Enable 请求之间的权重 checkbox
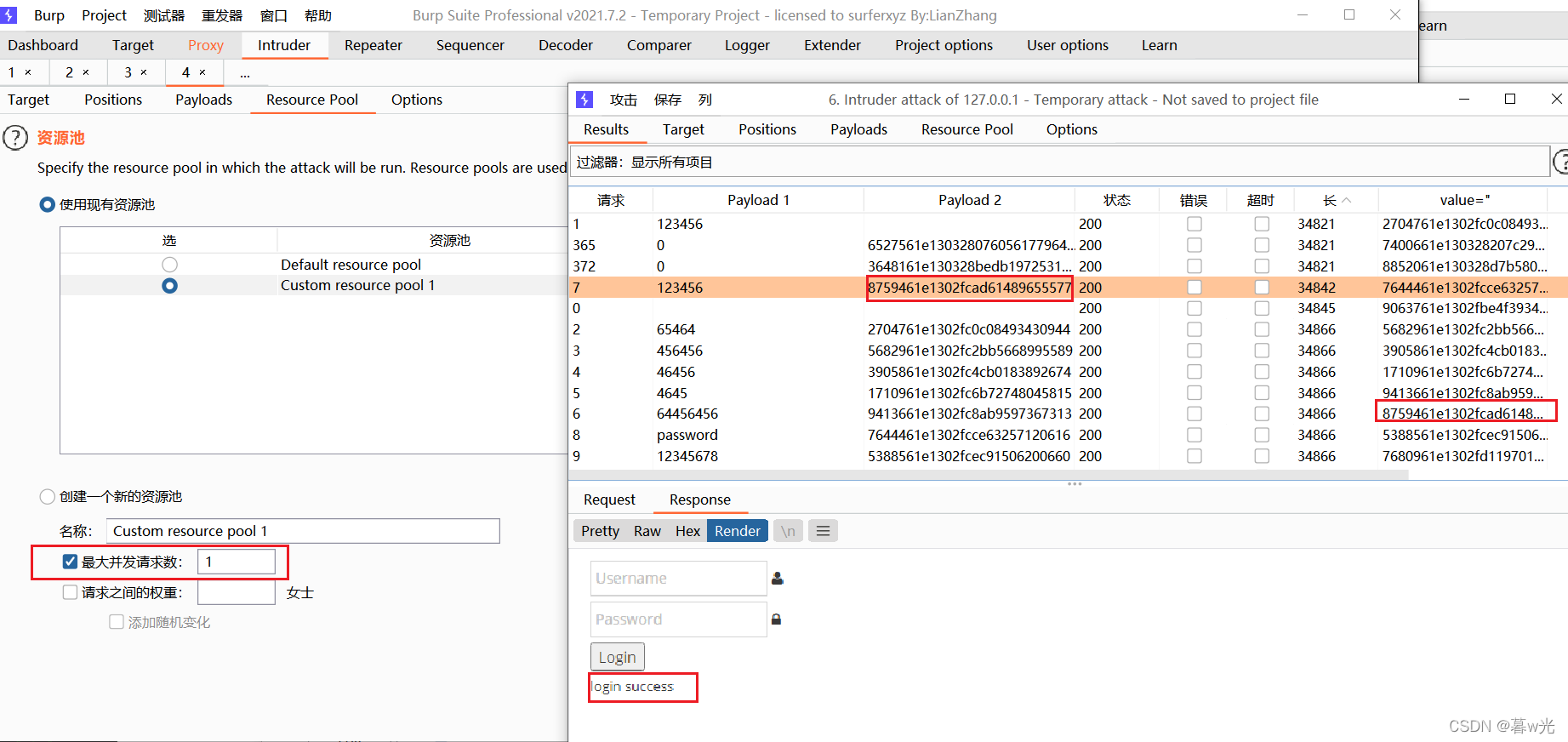Image resolution: width=1568 pixels, height=742 pixels. 71,592
